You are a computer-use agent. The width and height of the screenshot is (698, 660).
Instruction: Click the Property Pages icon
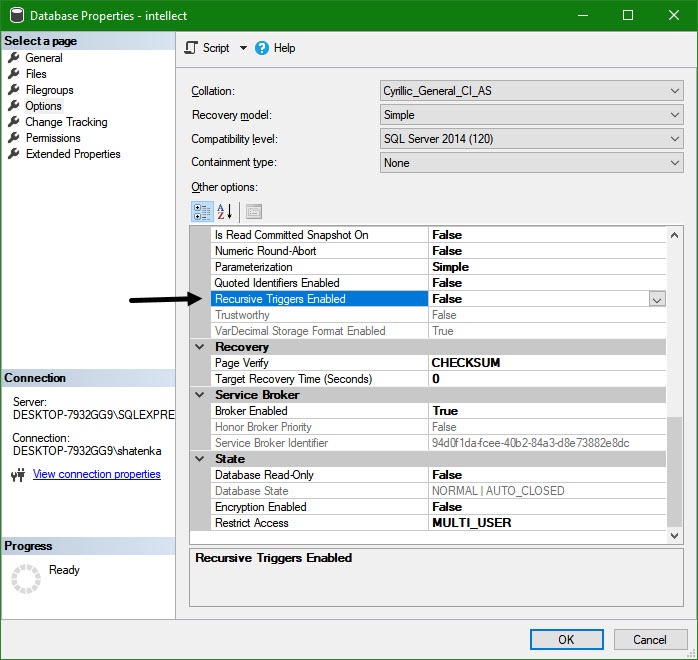tap(253, 211)
